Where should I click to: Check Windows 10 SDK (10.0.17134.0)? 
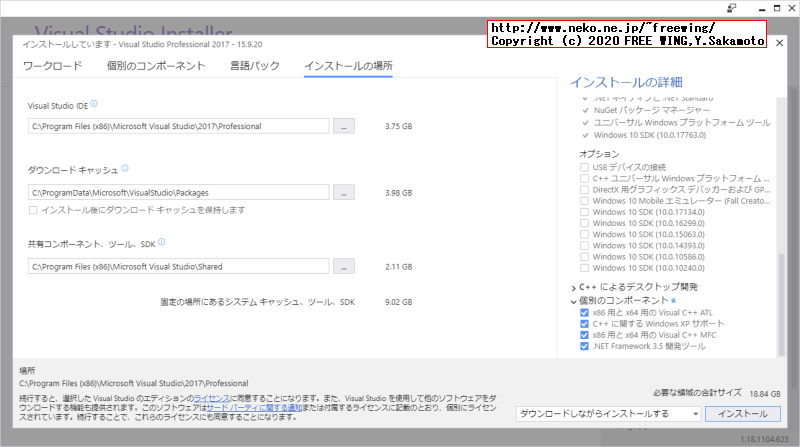(x=584, y=212)
